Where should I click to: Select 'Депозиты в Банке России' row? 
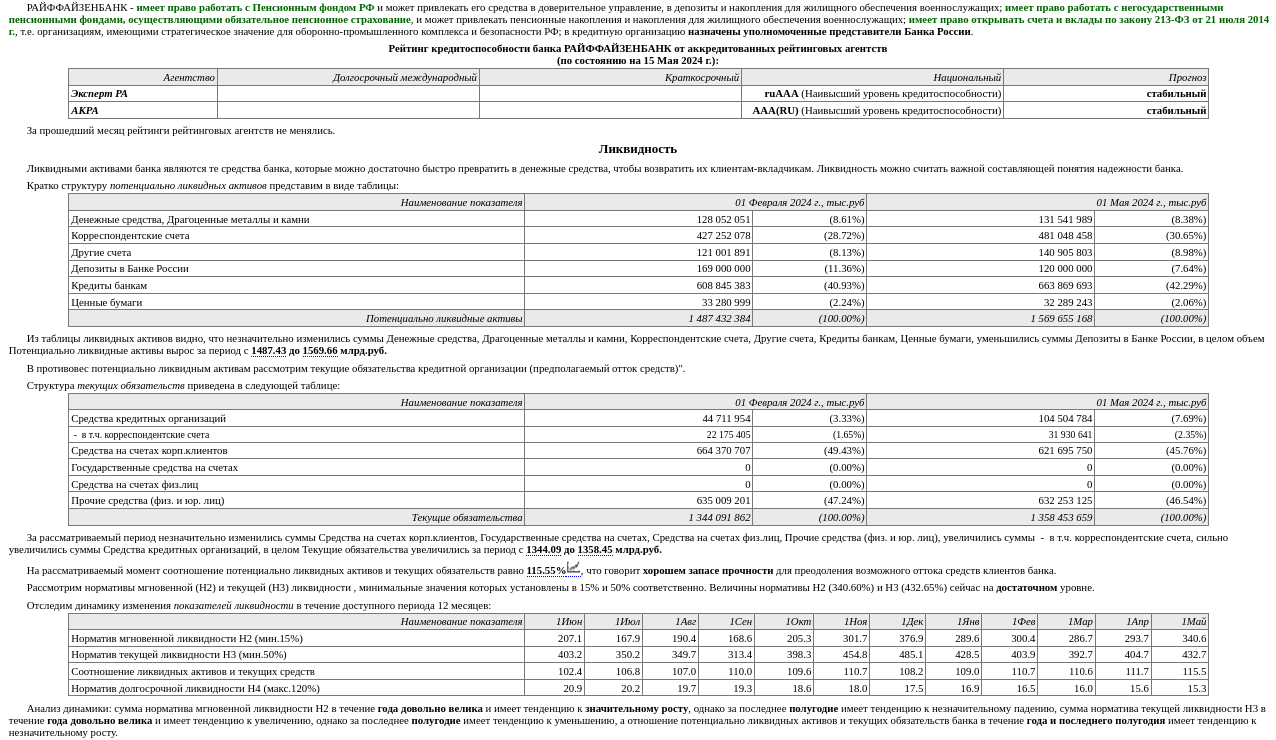(x=638, y=268)
